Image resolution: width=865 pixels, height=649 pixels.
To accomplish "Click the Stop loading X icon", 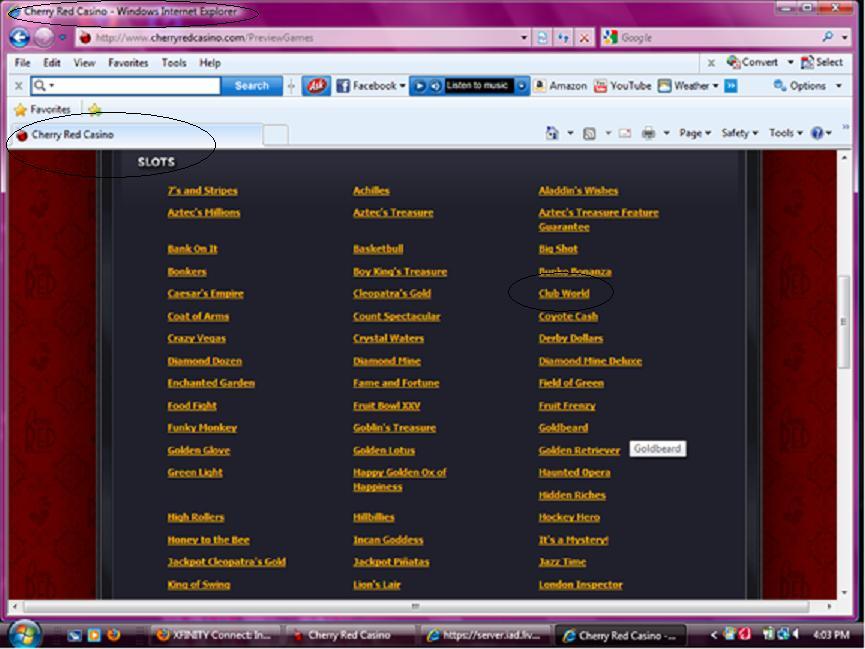I will tap(584, 38).
